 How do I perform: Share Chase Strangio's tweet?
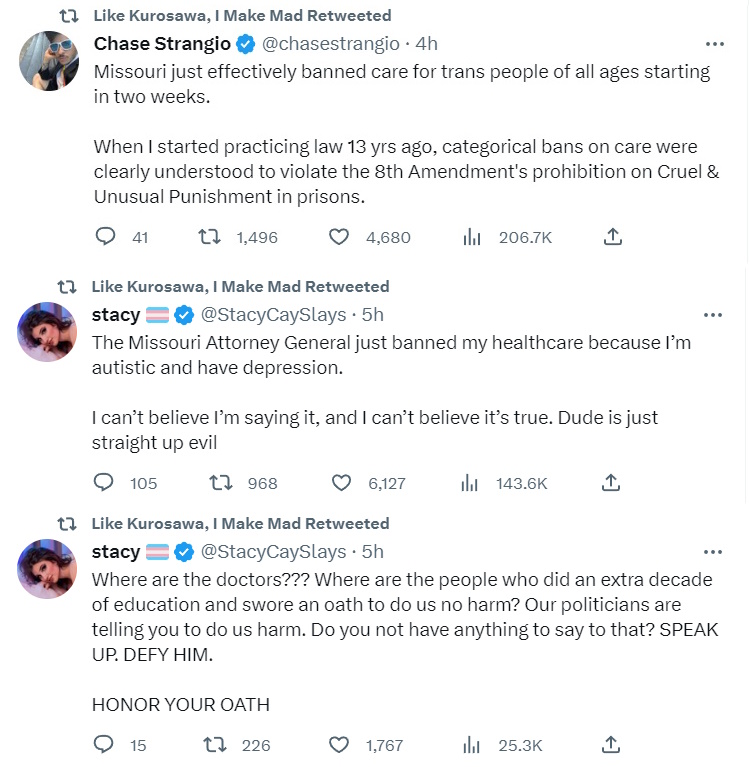tap(613, 237)
